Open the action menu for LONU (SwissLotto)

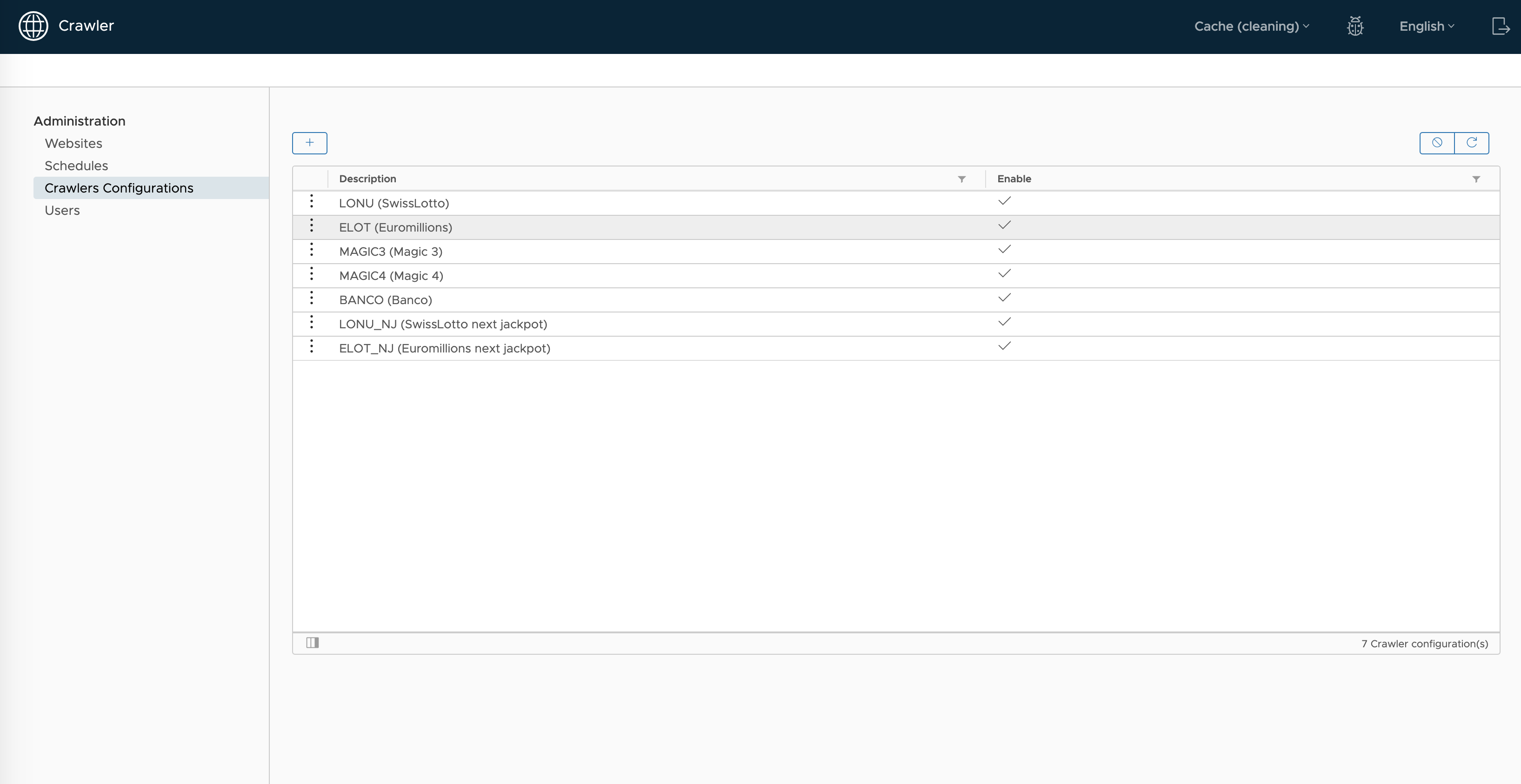pos(312,202)
